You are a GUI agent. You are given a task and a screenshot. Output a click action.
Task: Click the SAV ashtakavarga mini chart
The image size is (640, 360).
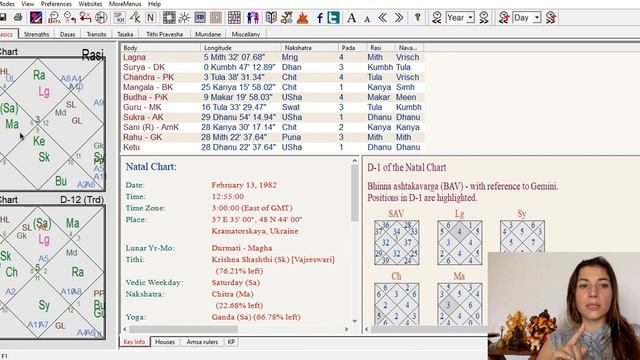pyautogui.click(x=396, y=242)
